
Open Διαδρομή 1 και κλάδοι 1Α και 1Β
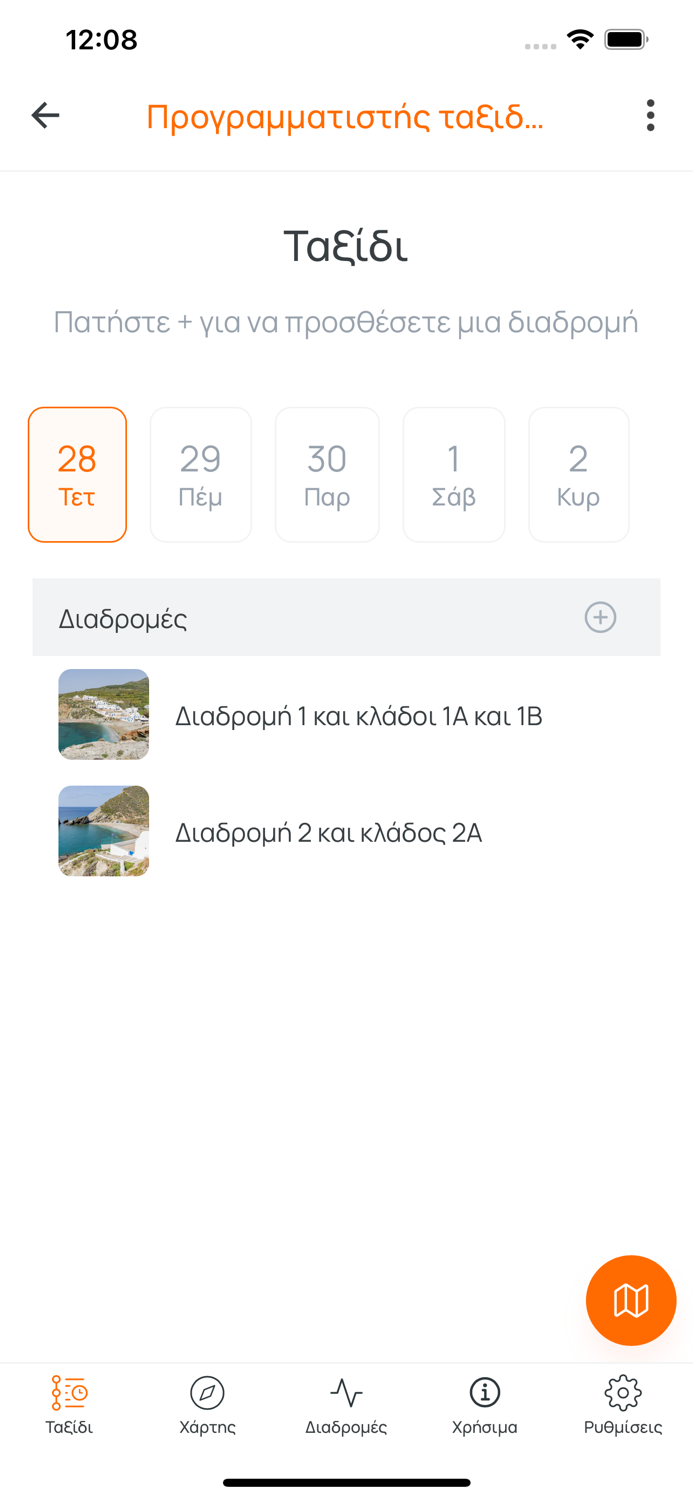[x=358, y=716]
